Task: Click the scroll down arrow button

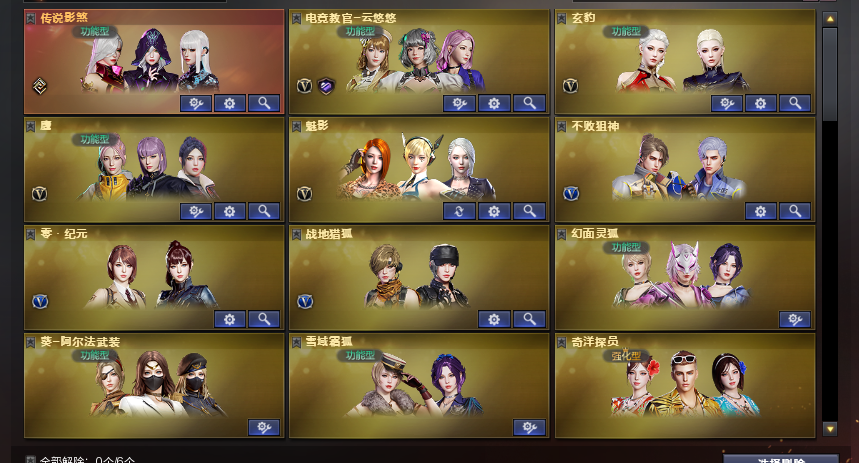Action: click(x=830, y=428)
